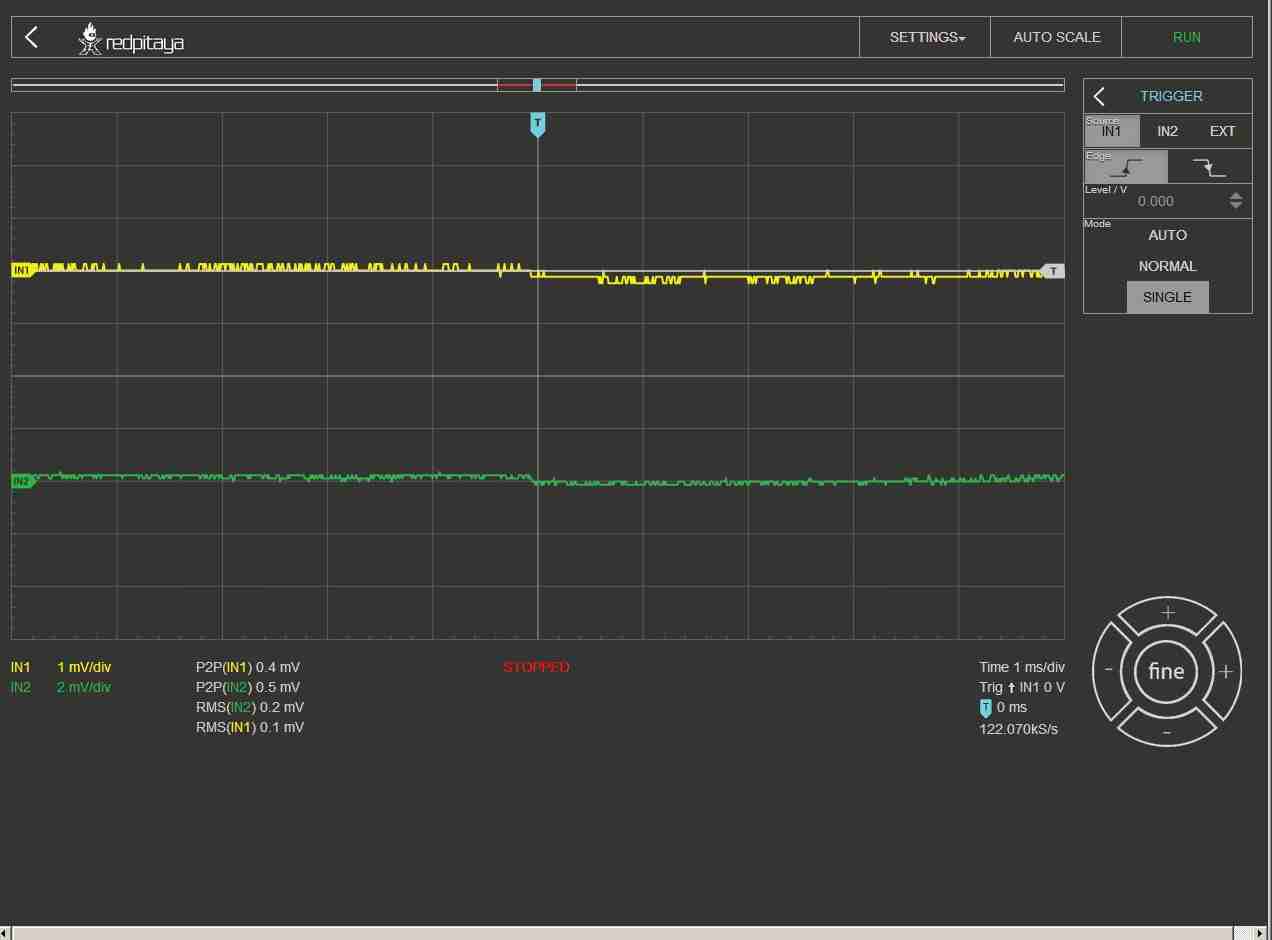
Task: Switch trigger mode to NORMAL
Action: (1167, 266)
